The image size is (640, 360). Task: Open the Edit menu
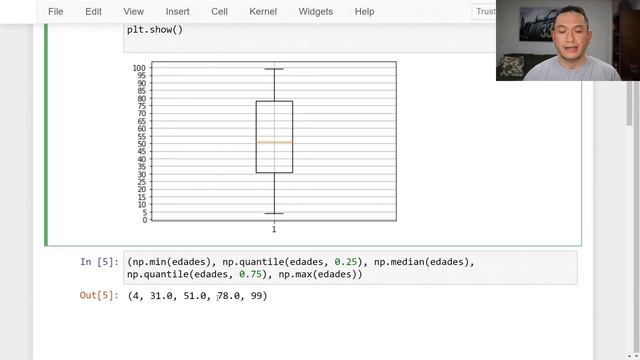click(x=93, y=12)
